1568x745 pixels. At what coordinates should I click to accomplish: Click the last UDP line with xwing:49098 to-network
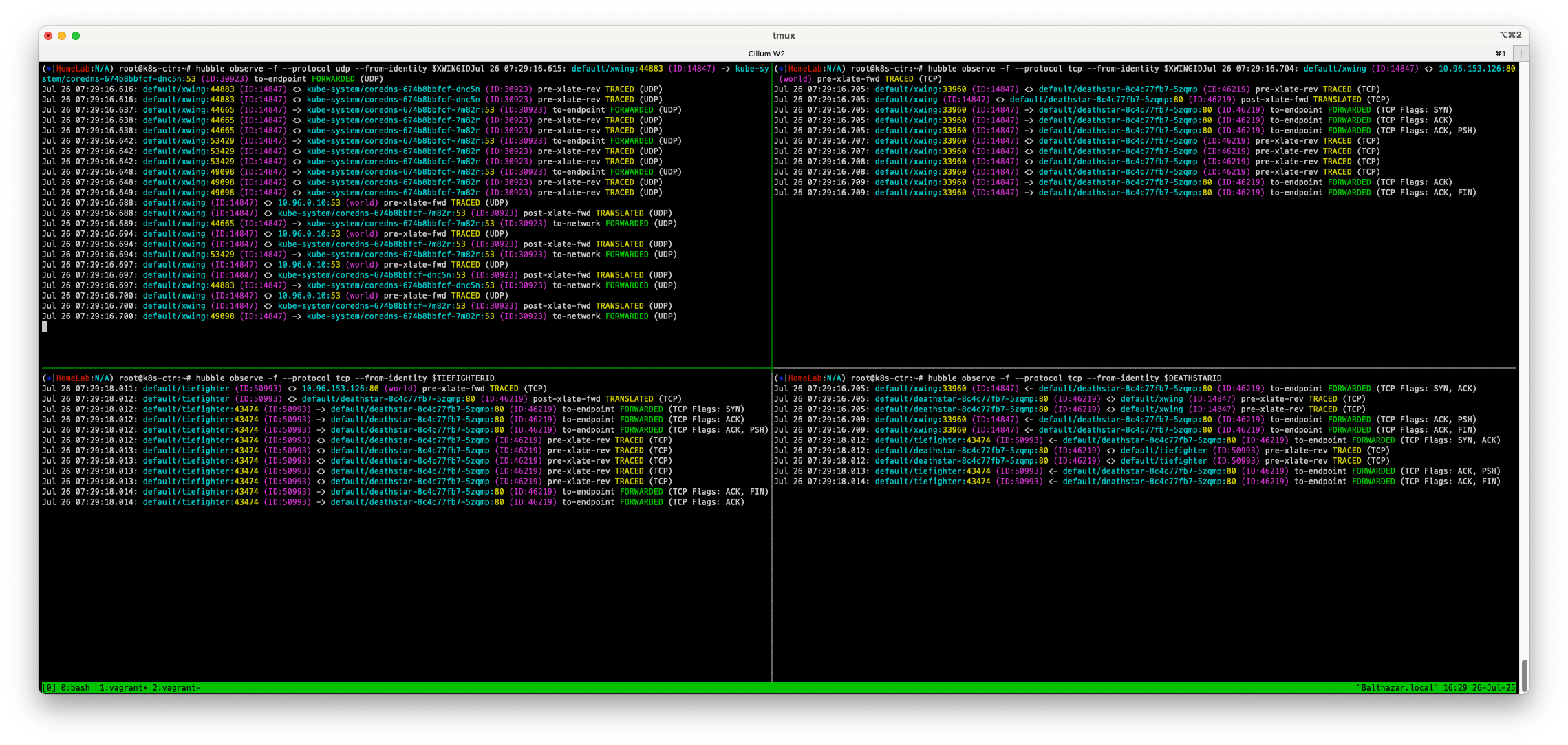tap(359, 316)
